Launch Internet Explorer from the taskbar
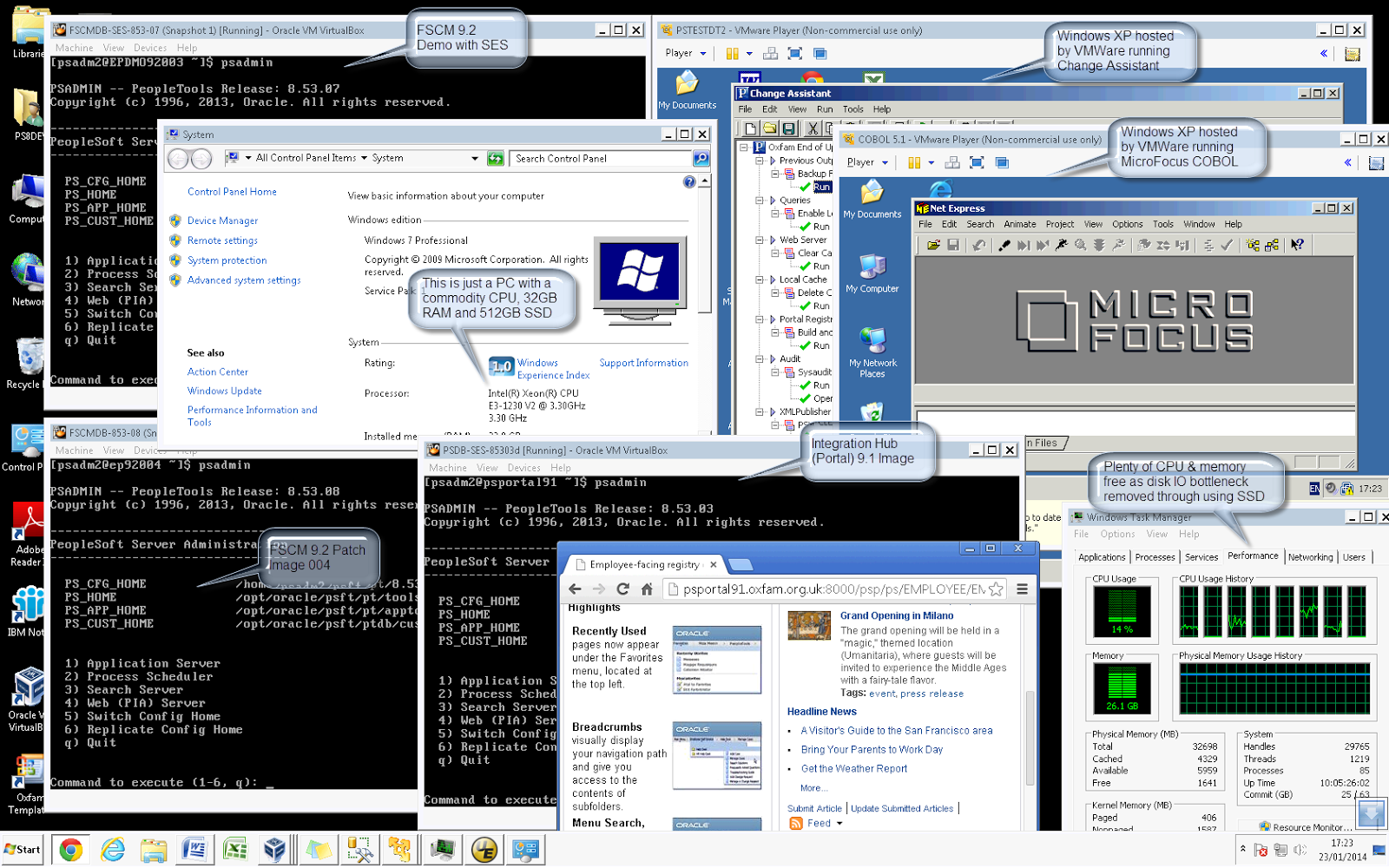 point(113,850)
